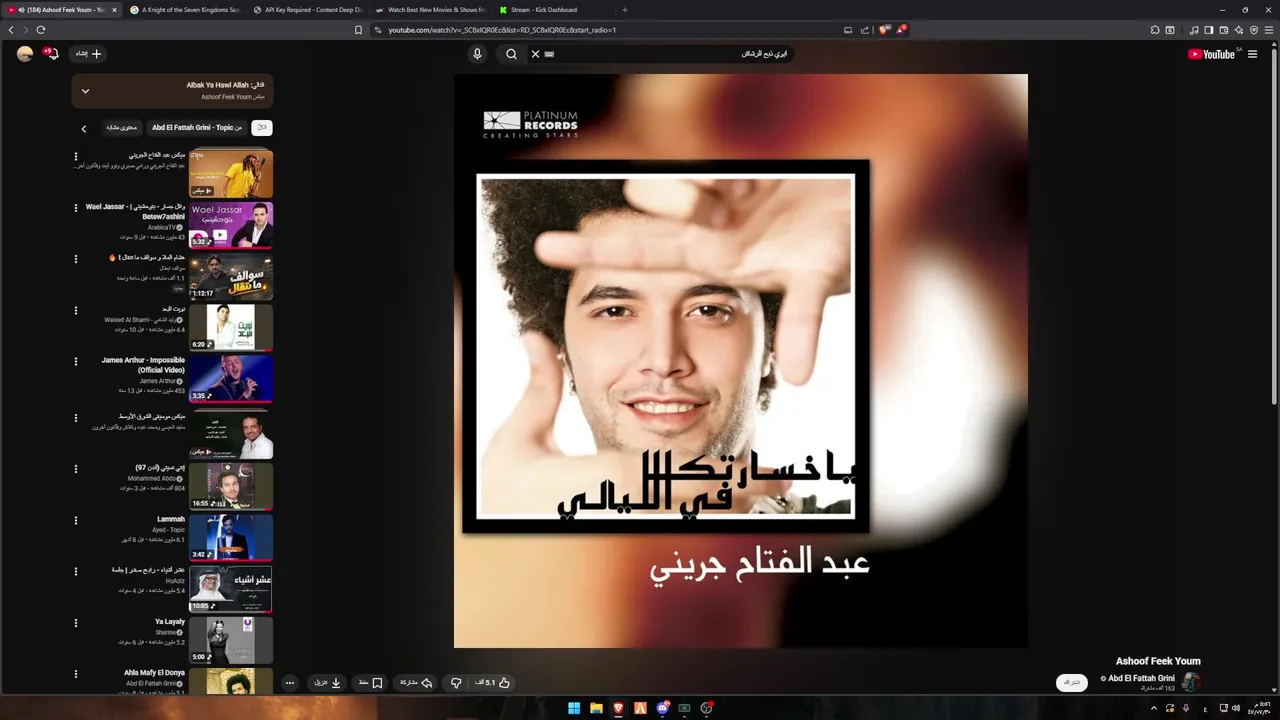1280x720 pixels.
Task: Open options menu for James Arthur Impossible
Action: point(75,362)
